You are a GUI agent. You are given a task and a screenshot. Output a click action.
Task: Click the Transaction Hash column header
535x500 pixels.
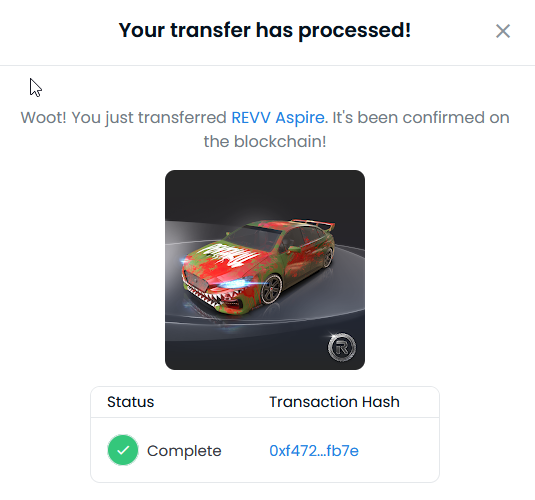coord(334,402)
